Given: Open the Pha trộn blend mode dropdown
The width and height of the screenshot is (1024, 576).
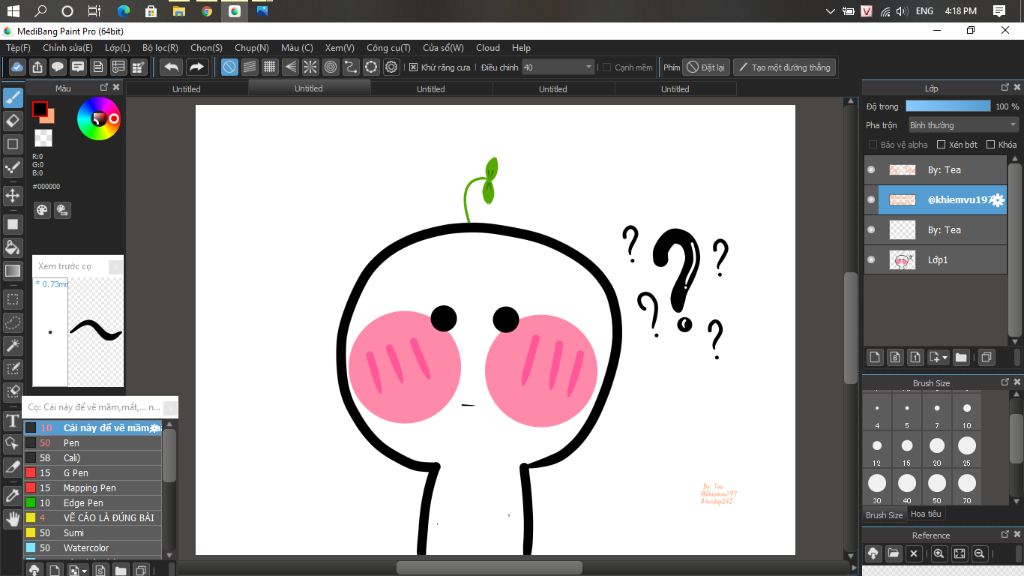Looking at the screenshot, I should click(963, 125).
